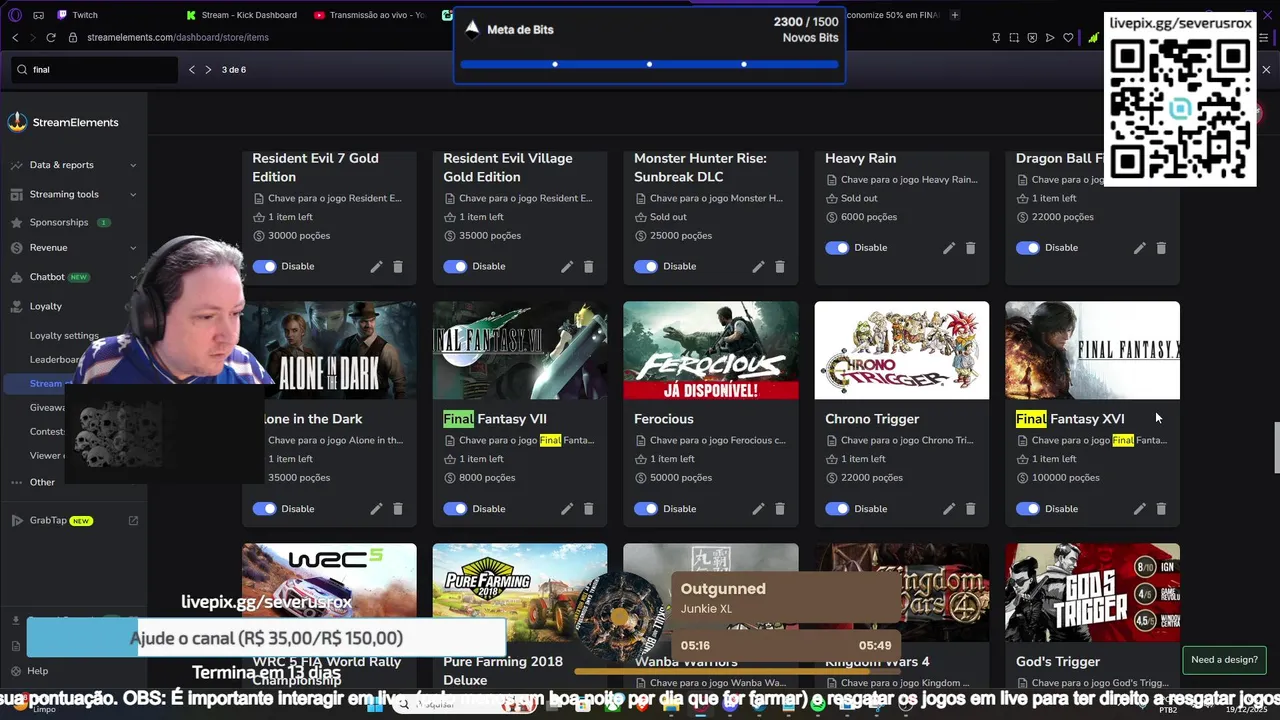Delete the Monster Hunter Rise Sunbreak item

click(780, 267)
